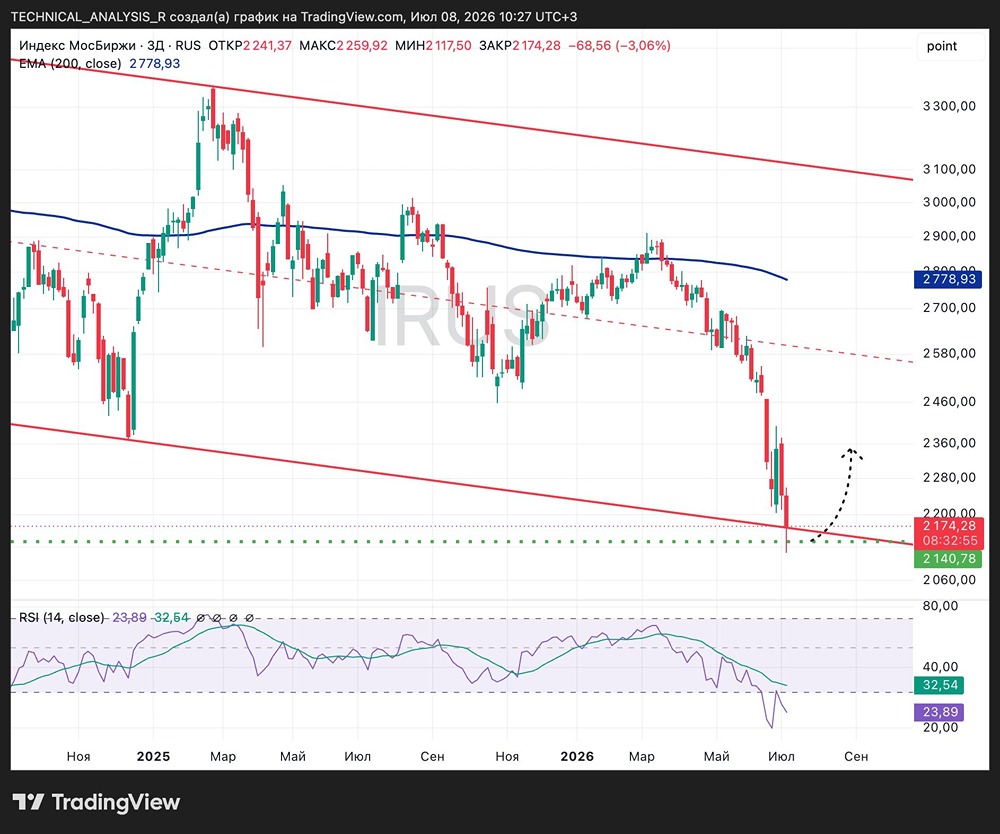The width and height of the screenshot is (1000, 834).
Task: Click the Ноя label preceding 2025 on the time axis
Action: (x=78, y=756)
